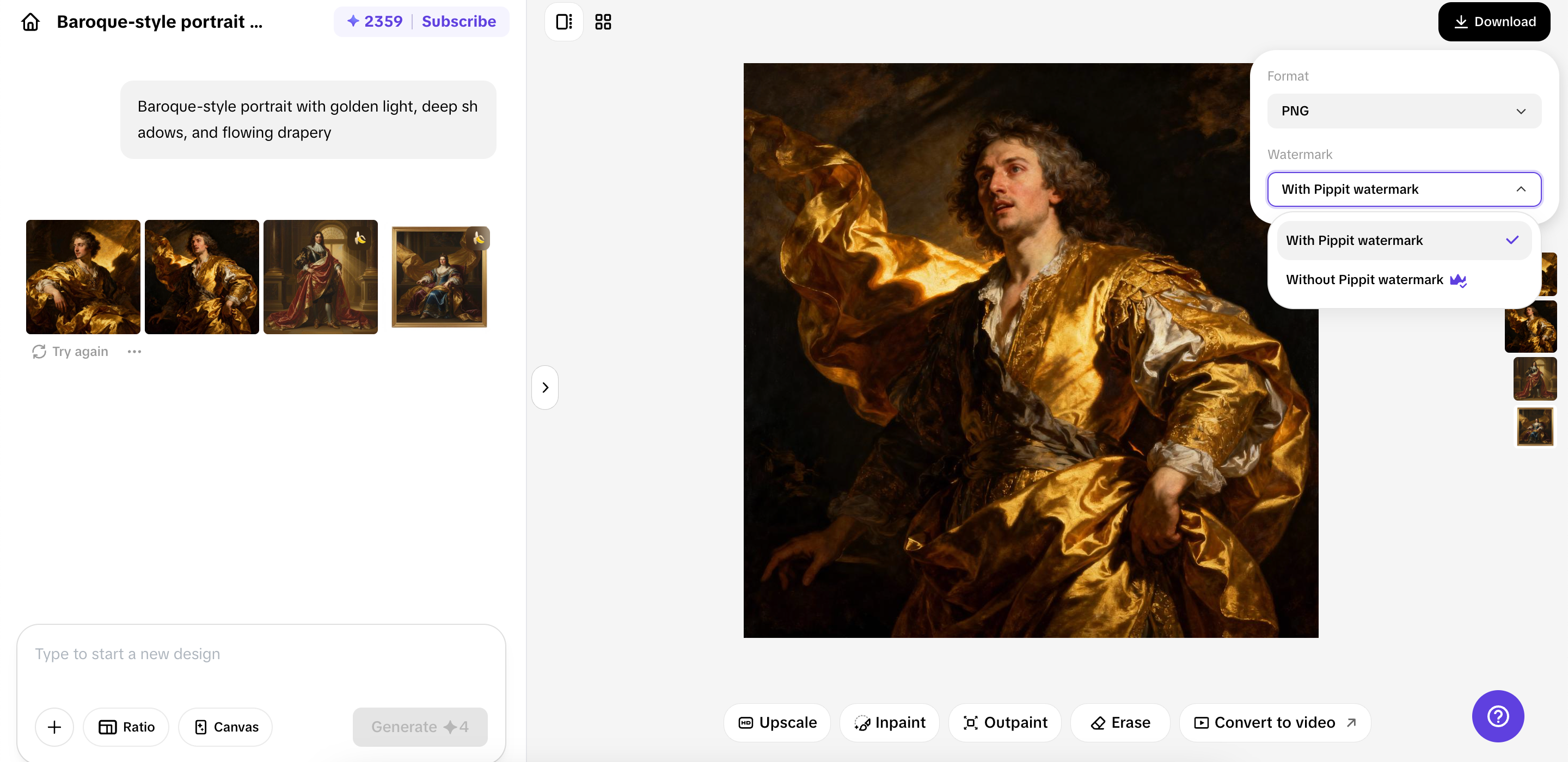Select the Upscale tool
Viewport: 1568px width, 762px height.
tap(777, 722)
